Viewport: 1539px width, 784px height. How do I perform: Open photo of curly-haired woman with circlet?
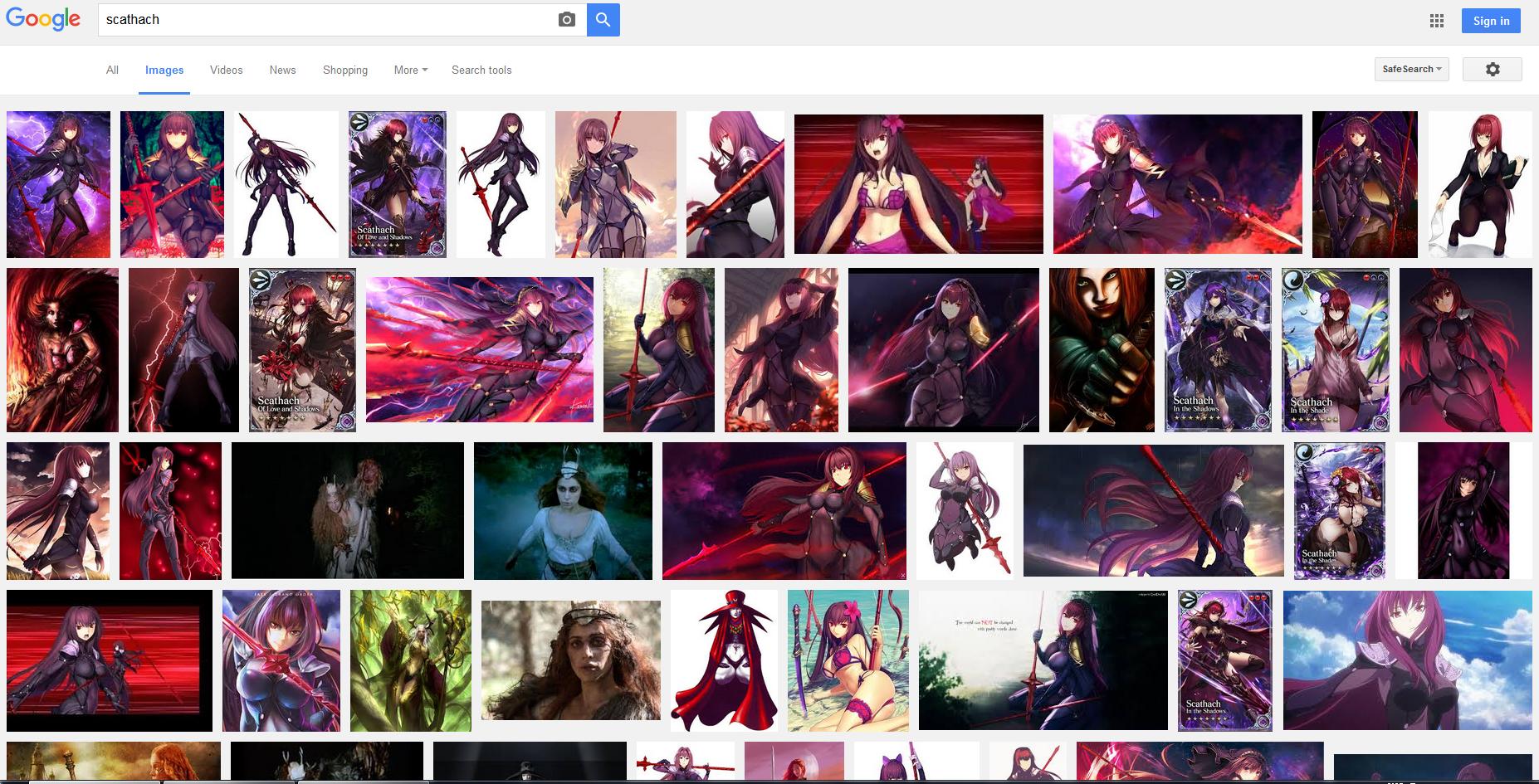pos(571,660)
